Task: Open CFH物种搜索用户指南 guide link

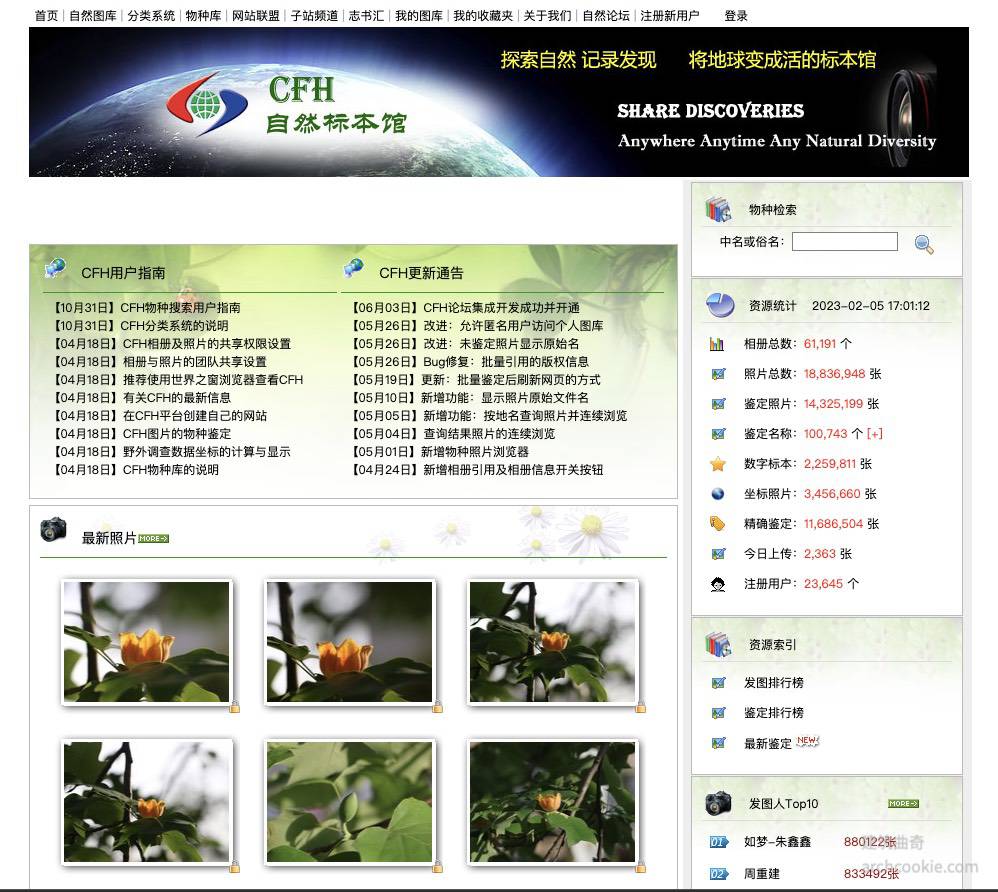Action: pyautogui.click(x=180, y=308)
